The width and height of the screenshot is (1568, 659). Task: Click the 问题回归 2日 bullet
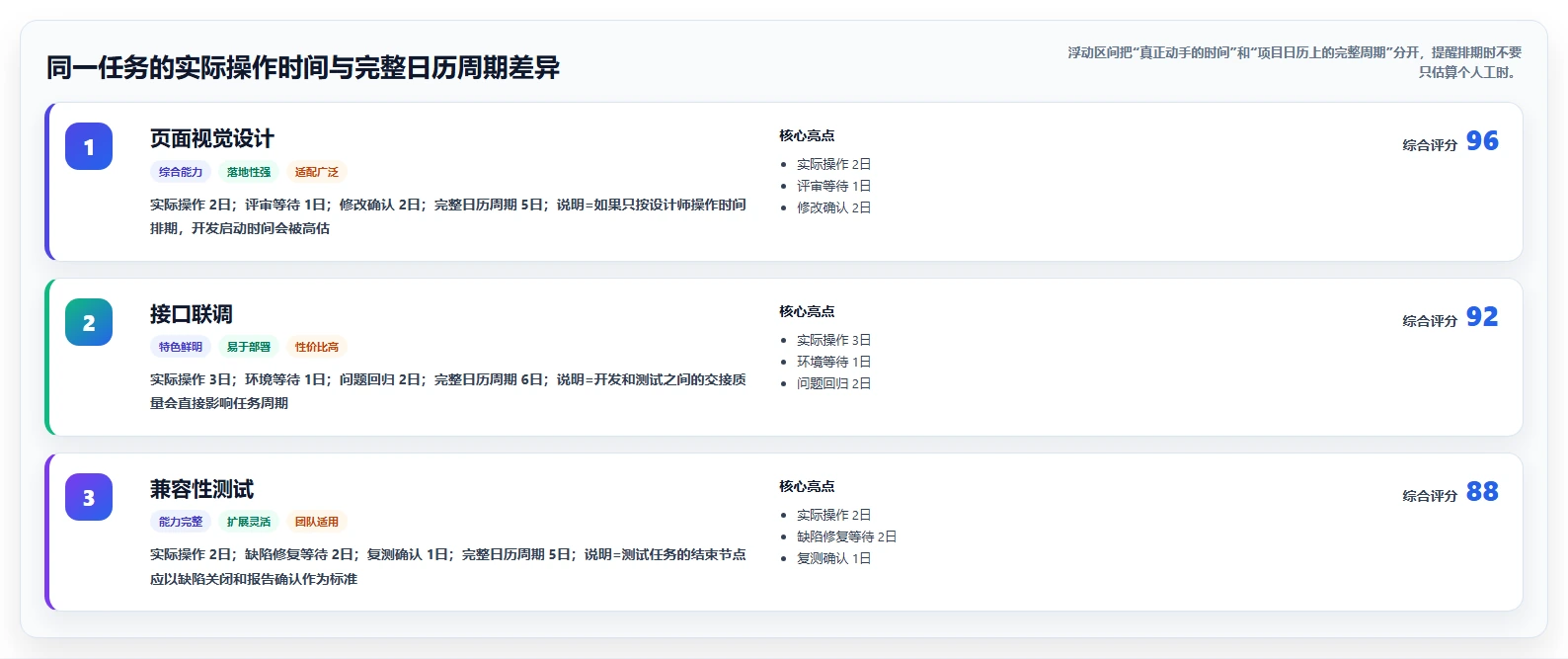coord(833,383)
